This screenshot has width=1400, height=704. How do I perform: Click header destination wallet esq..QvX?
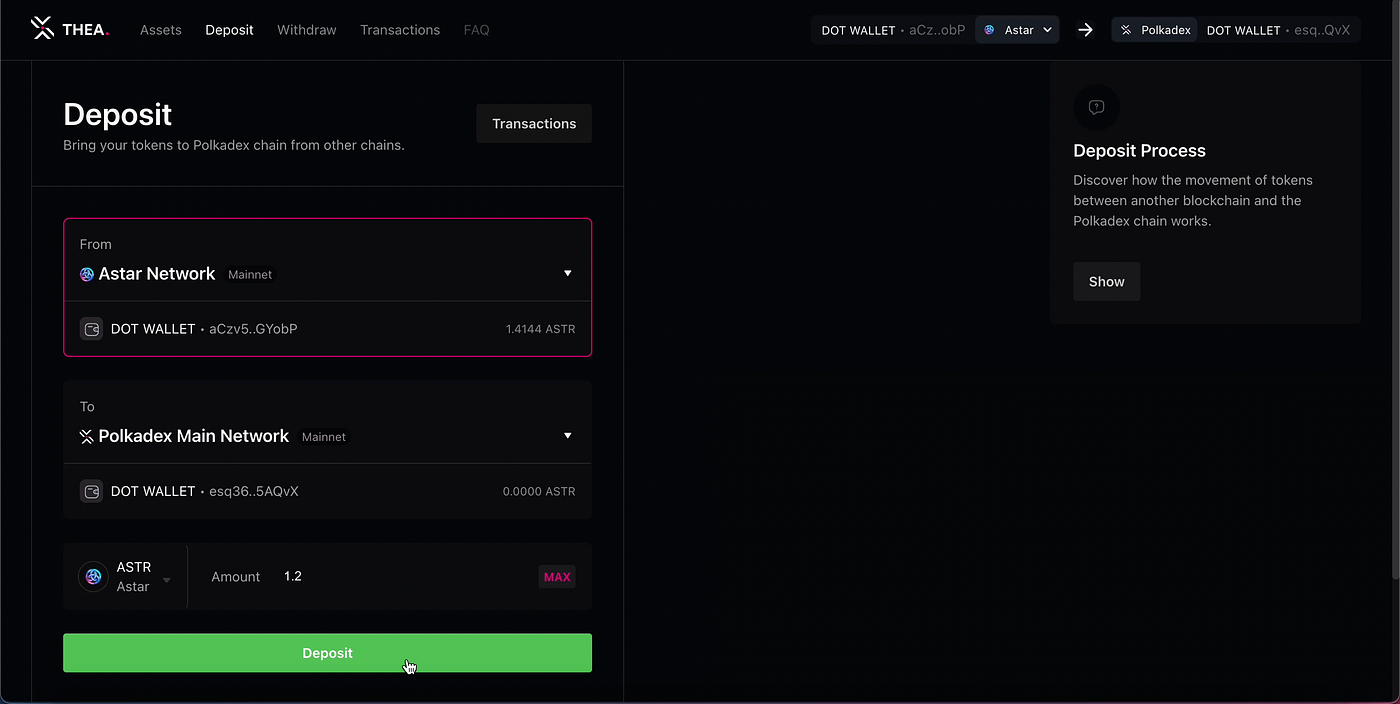[1278, 30]
